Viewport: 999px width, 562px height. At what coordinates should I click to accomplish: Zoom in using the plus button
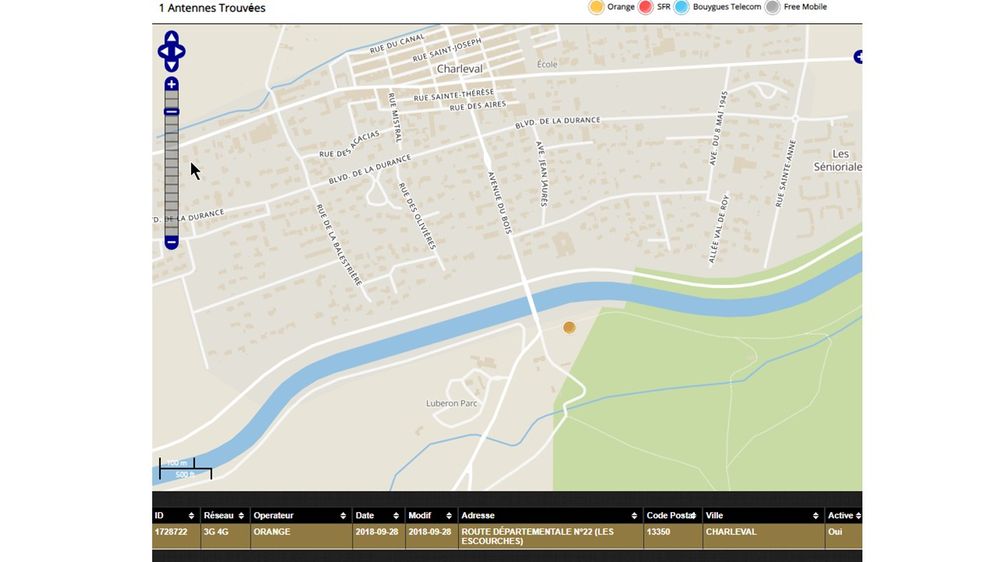(171, 84)
